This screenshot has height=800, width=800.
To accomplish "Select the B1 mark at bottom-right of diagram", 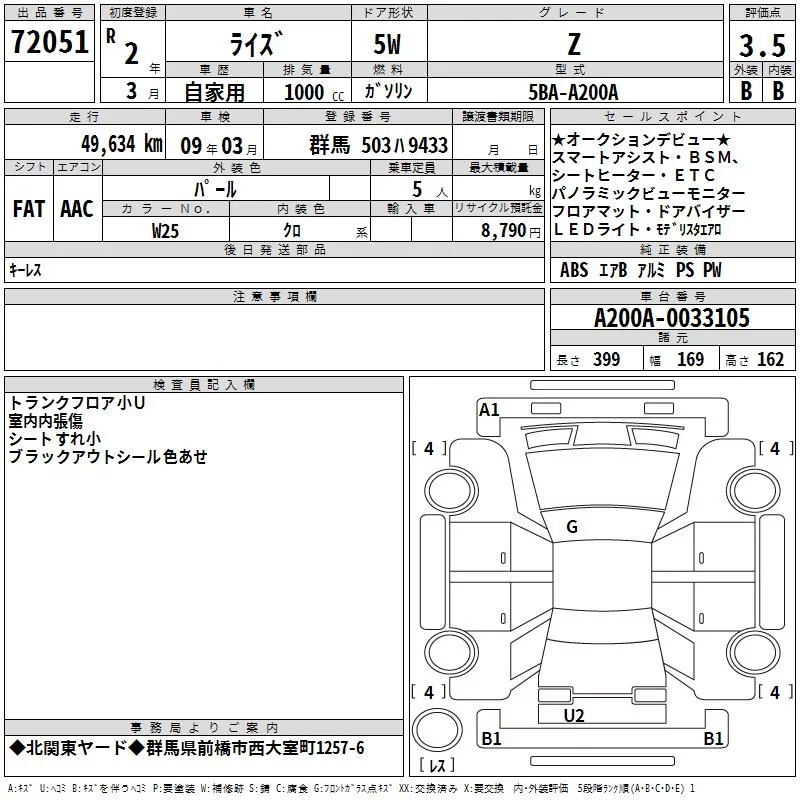I will point(713,739).
